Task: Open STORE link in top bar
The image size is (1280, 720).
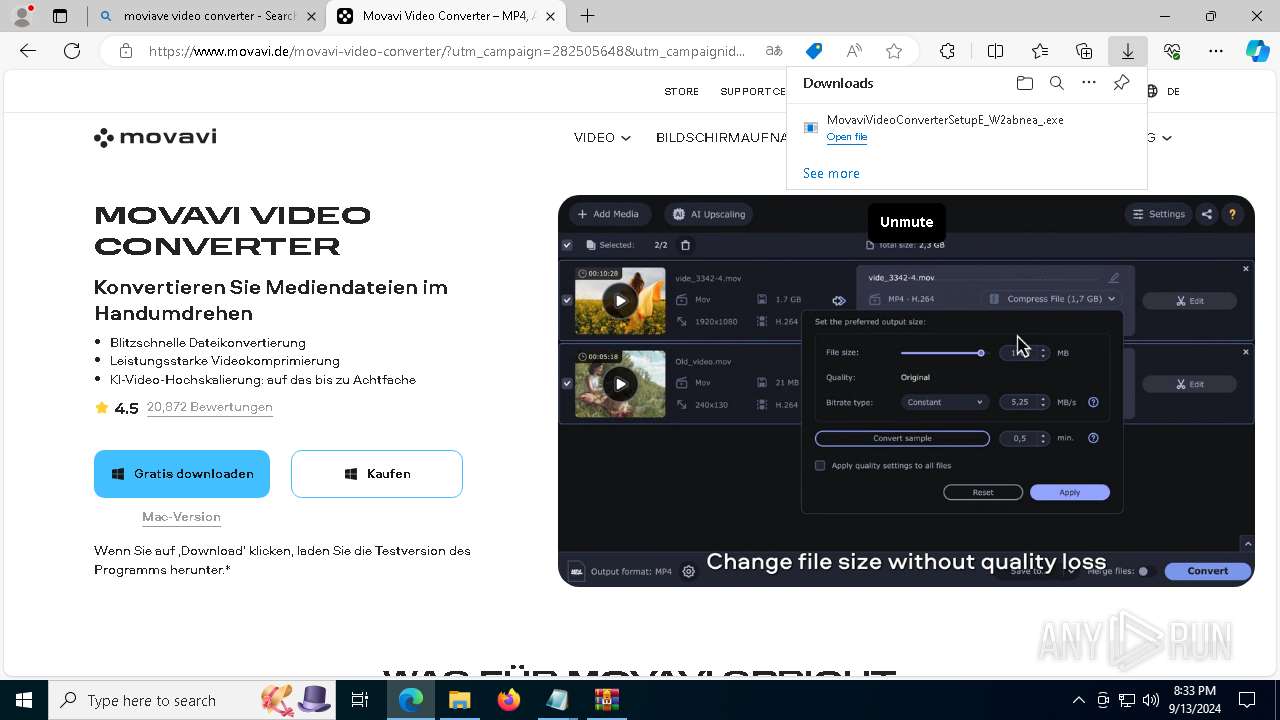Action: pyautogui.click(x=682, y=91)
